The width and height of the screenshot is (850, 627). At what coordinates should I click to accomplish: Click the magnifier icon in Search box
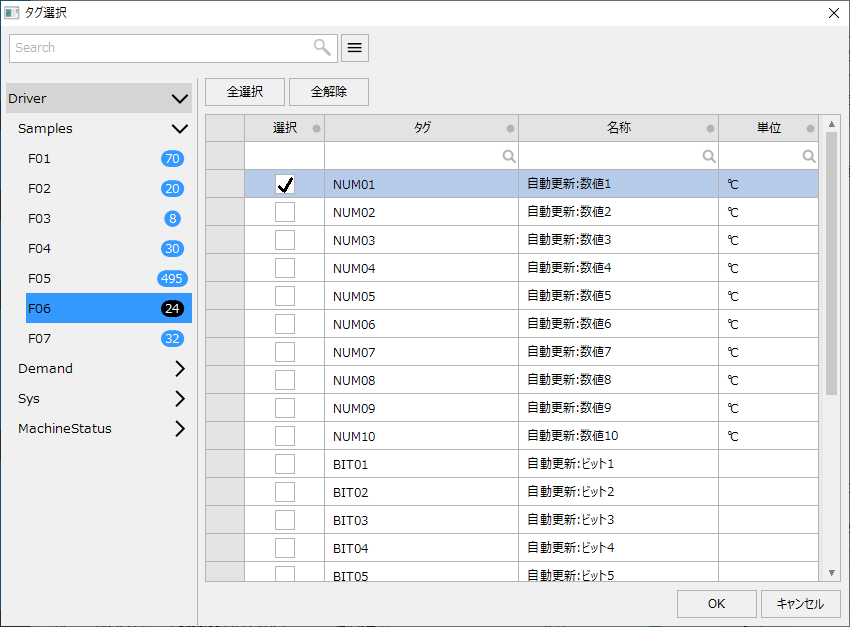click(322, 47)
